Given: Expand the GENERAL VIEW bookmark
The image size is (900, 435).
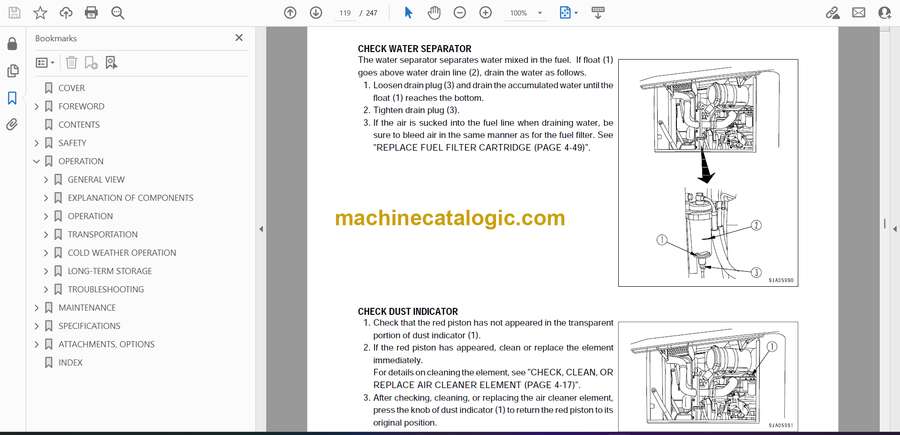Looking at the screenshot, I should [x=46, y=180].
